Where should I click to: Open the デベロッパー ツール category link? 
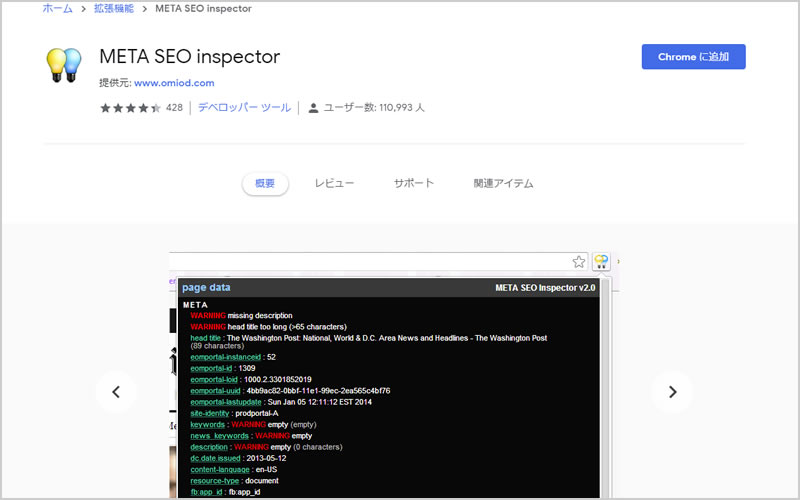point(244,108)
